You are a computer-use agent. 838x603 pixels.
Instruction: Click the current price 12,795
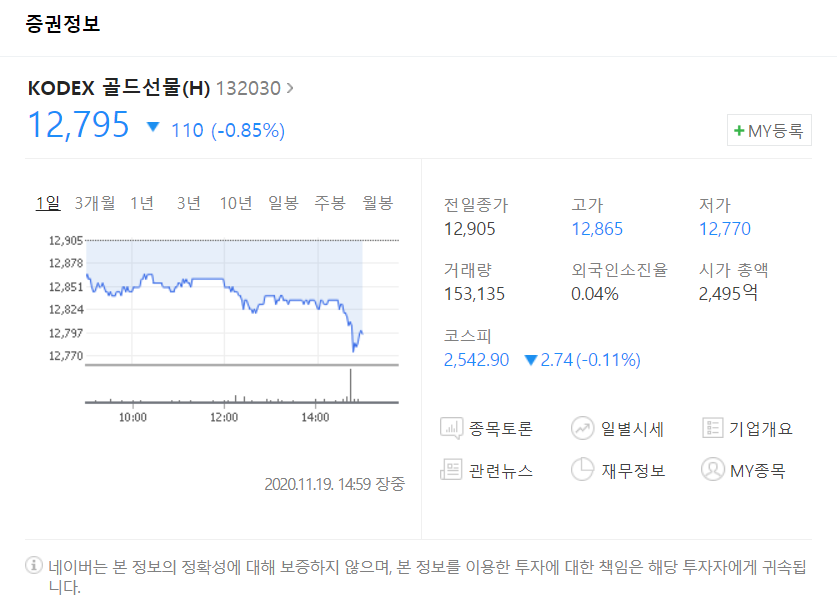(79, 125)
